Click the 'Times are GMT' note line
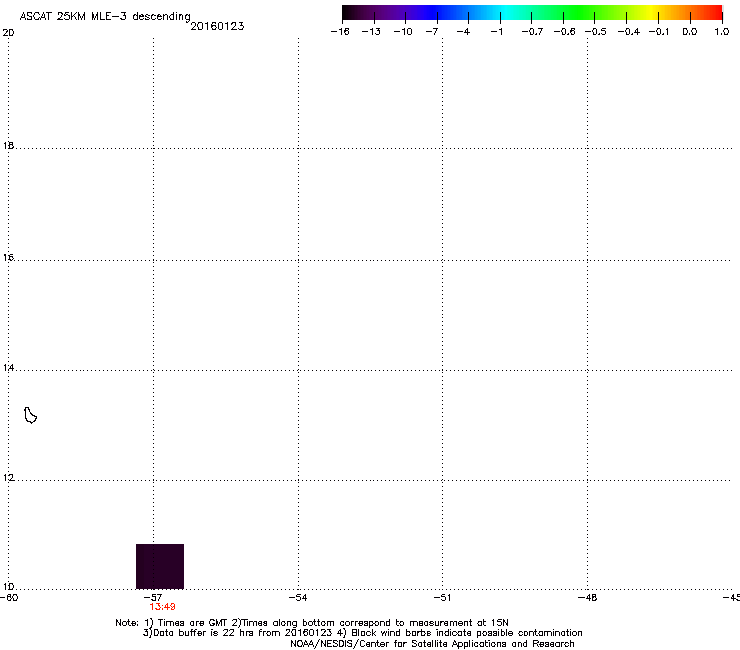 312,623
